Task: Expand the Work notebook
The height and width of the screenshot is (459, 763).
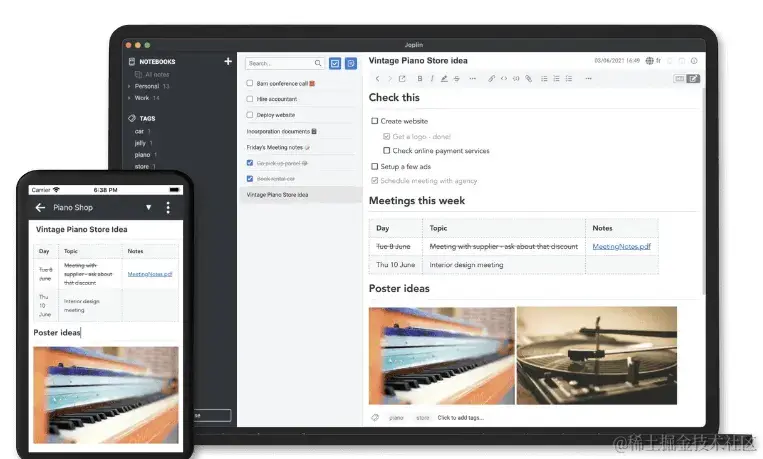Action: 129,98
